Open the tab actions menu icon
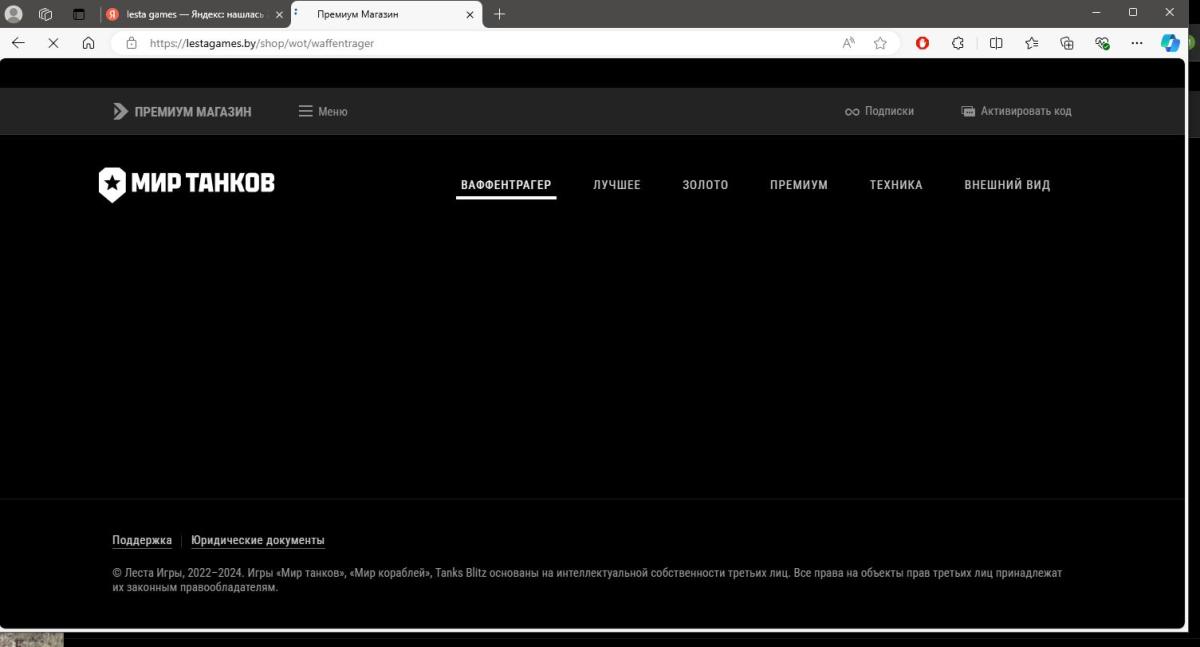 (79, 14)
